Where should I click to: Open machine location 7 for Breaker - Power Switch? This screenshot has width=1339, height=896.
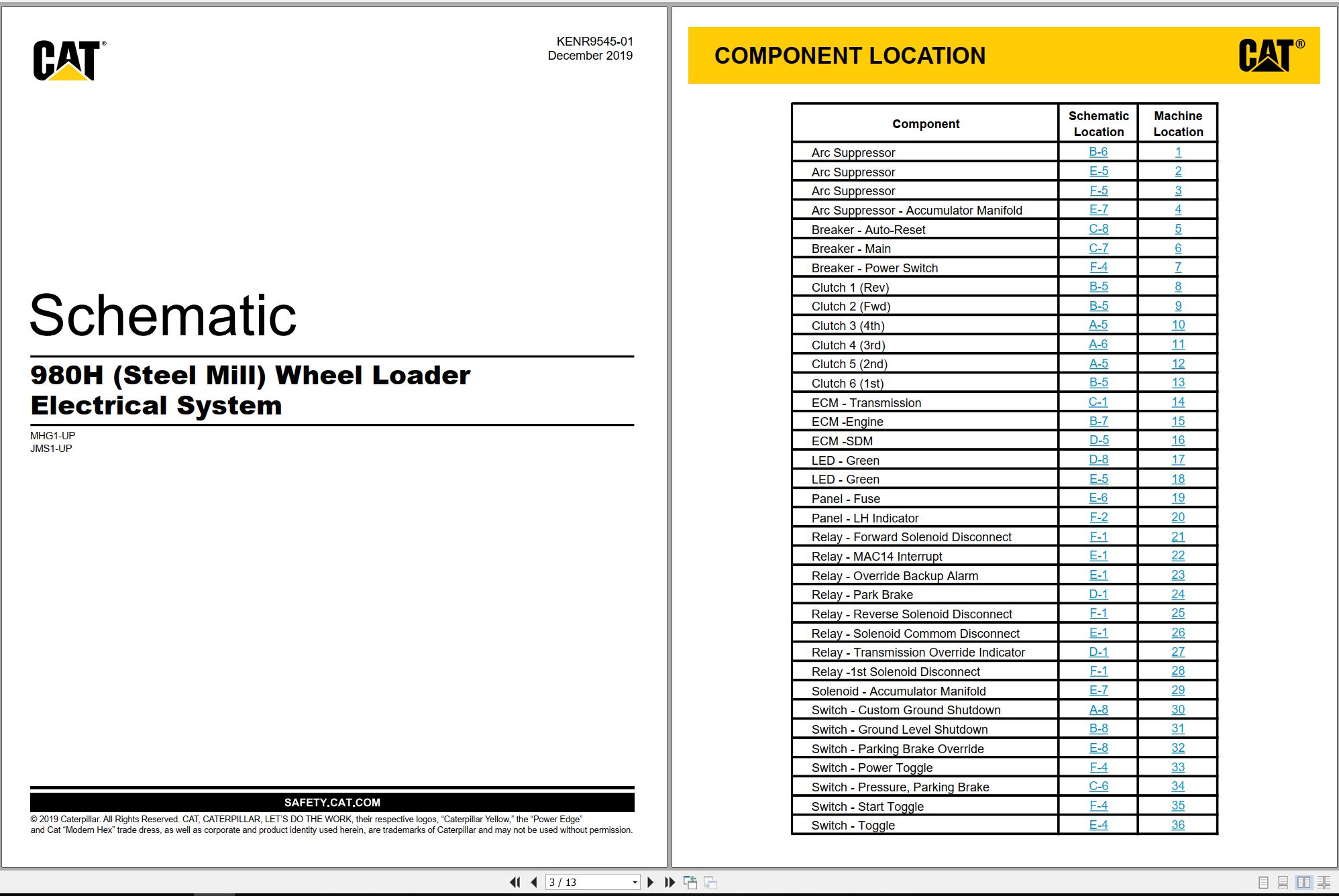click(x=1178, y=268)
